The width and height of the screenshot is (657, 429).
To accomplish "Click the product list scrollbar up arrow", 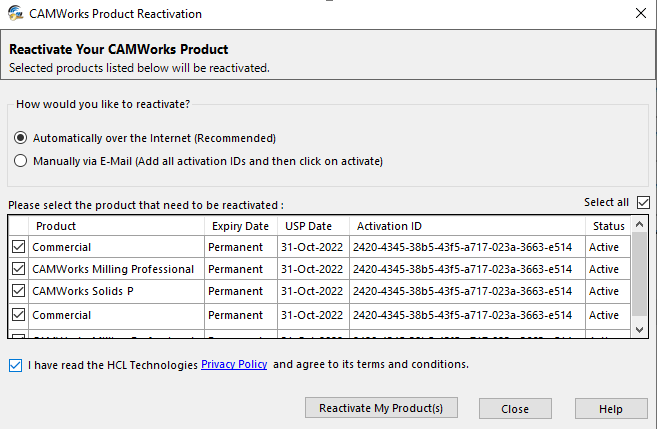I will click(641, 225).
